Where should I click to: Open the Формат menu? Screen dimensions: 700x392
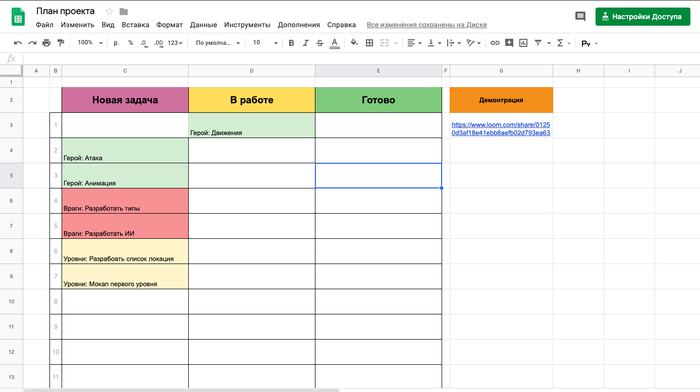tap(169, 25)
